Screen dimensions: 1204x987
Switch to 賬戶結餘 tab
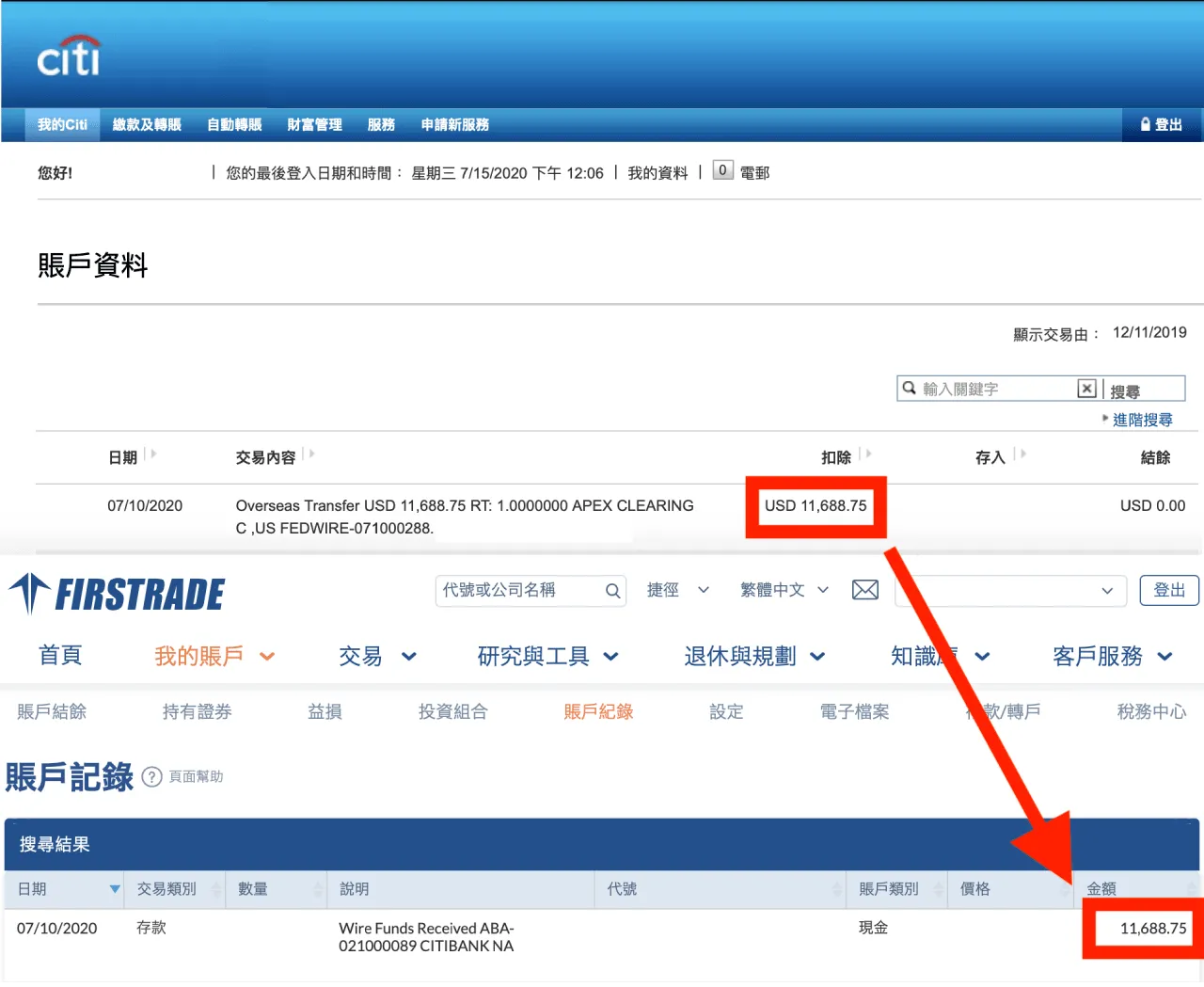pyautogui.click(x=52, y=712)
